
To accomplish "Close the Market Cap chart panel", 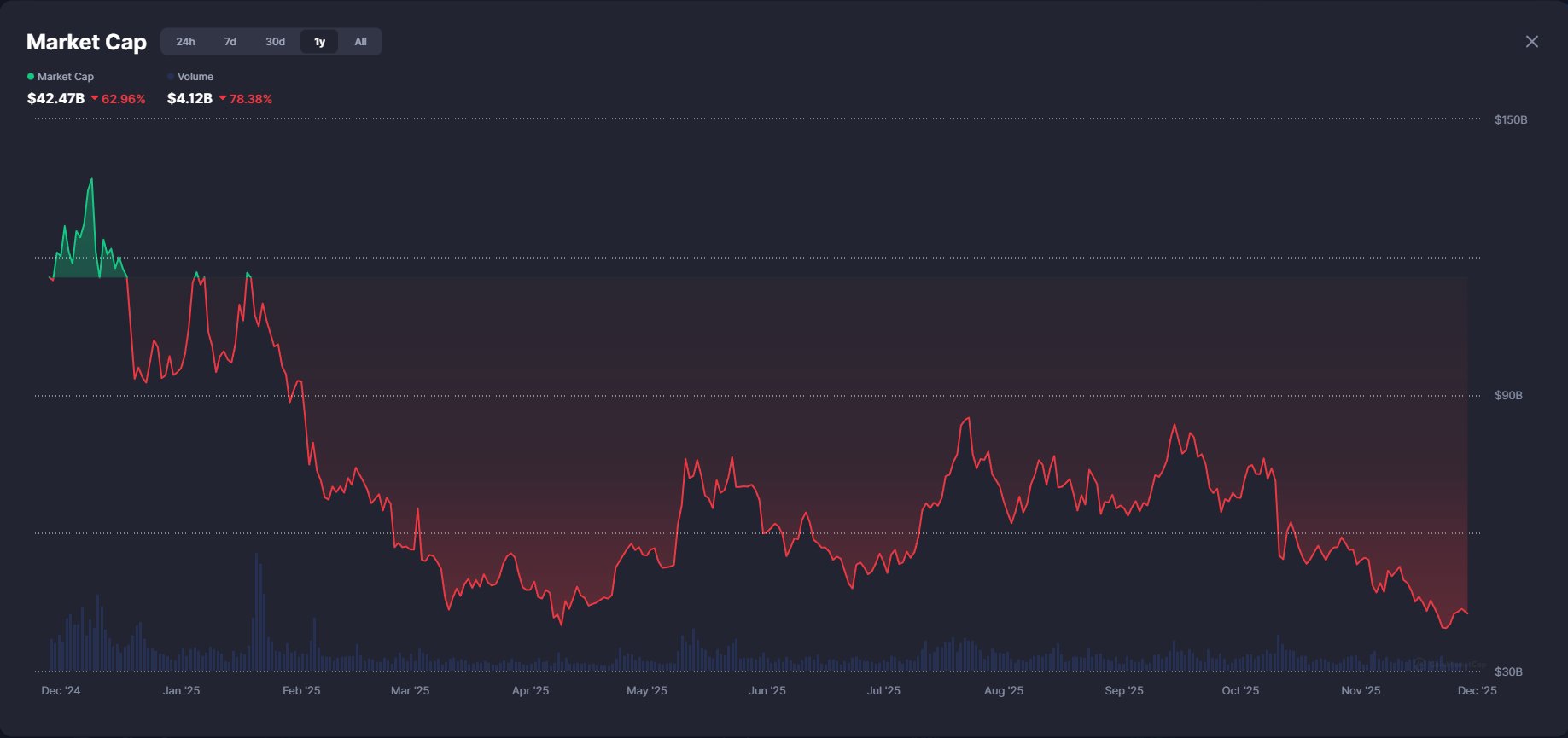I will [x=1531, y=42].
